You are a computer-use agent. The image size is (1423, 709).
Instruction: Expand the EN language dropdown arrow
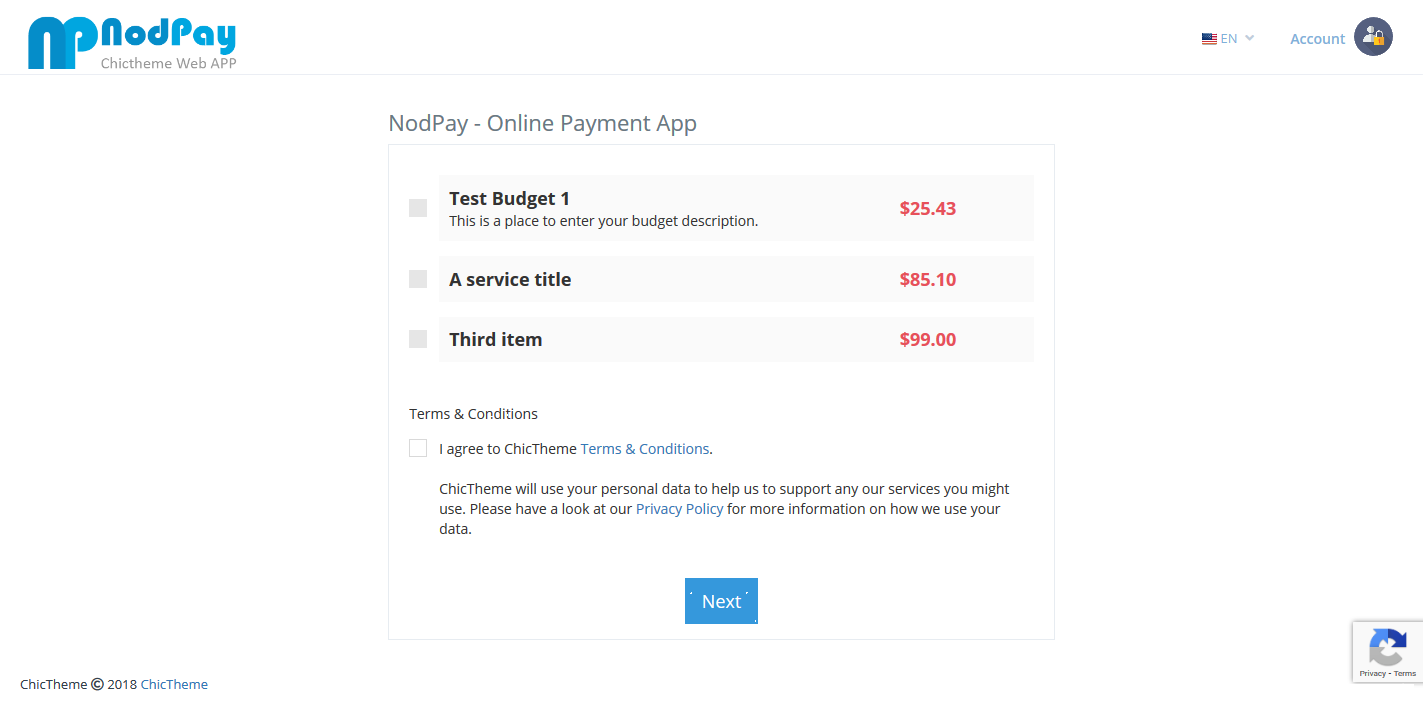(1249, 38)
